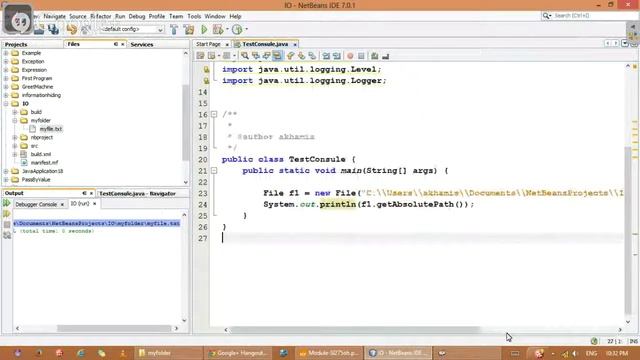Select manifest.mf in the Files tree
Screen dimensions: 640x360
(44, 162)
